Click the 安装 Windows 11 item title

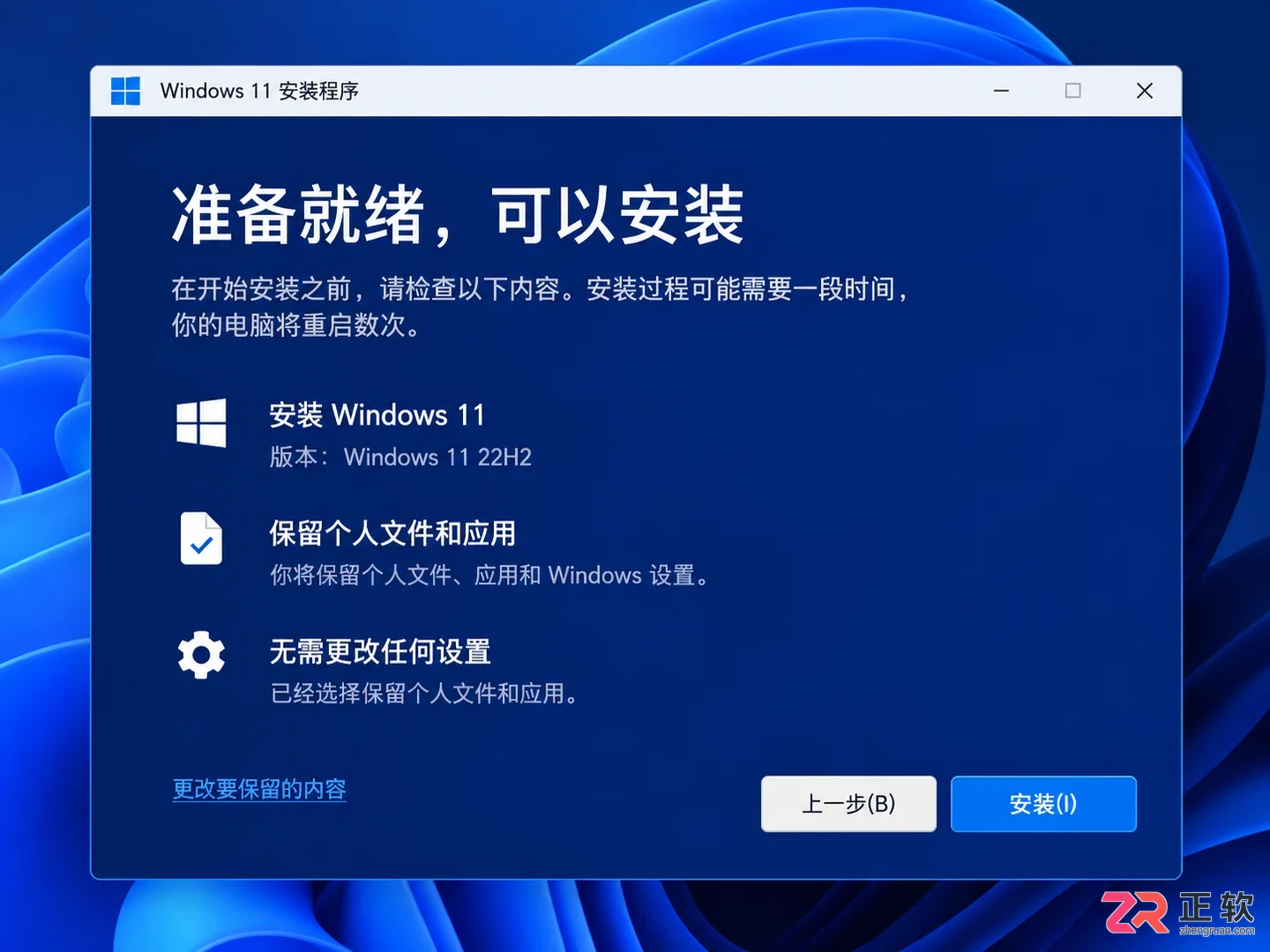(377, 415)
